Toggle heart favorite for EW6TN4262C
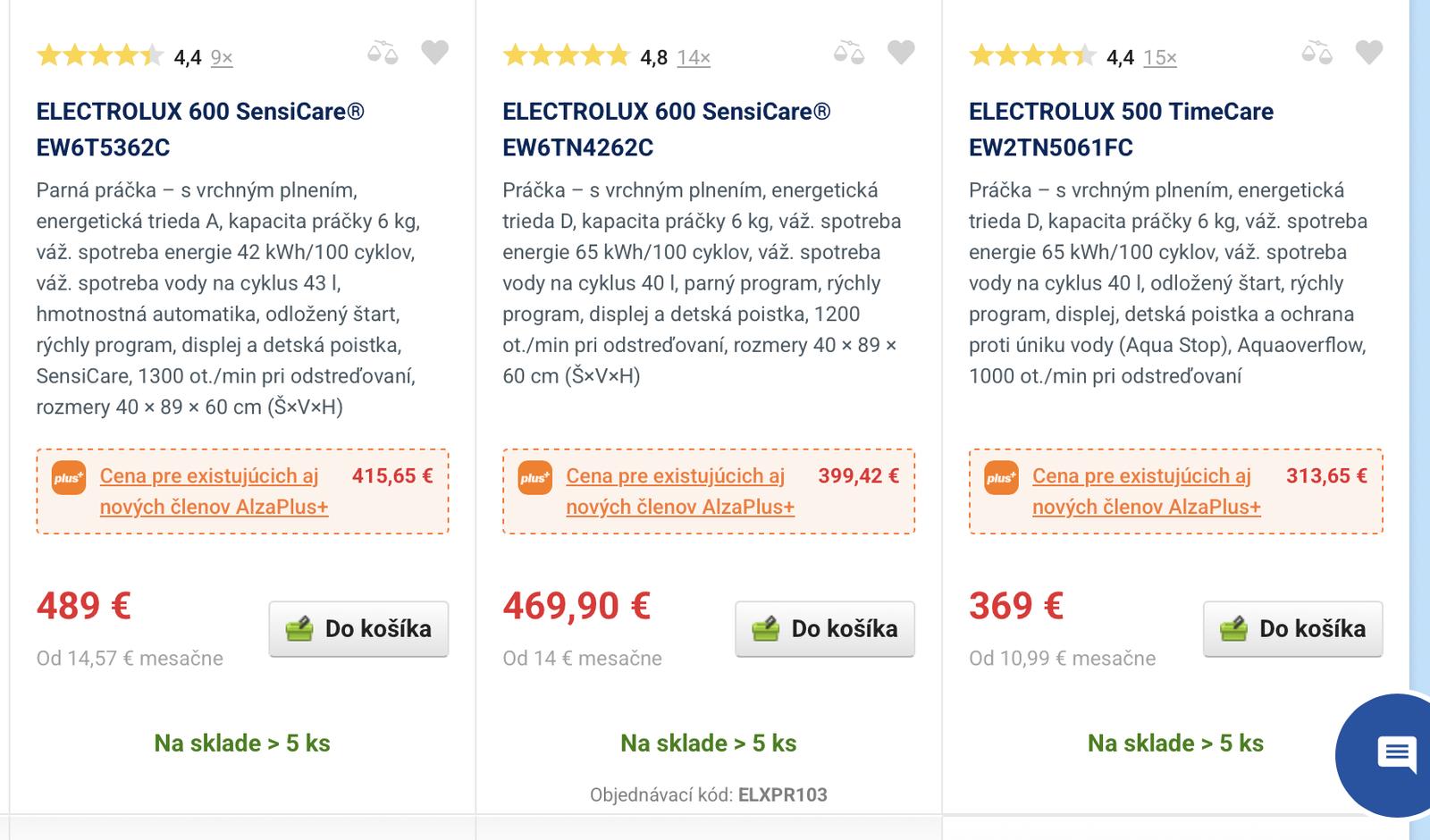Image resolution: width=1430 pixels, height=840 pixels. click(x=901, y=53)
